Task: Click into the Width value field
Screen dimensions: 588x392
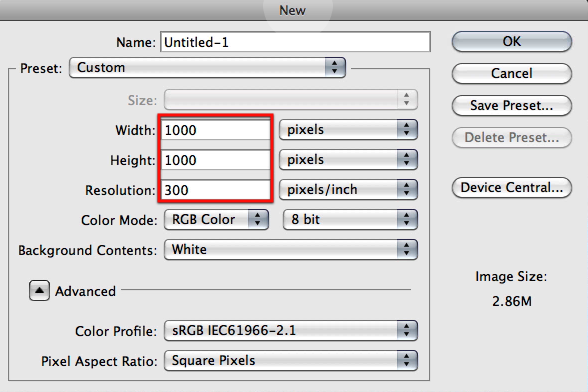Action: tap(216, 130)
